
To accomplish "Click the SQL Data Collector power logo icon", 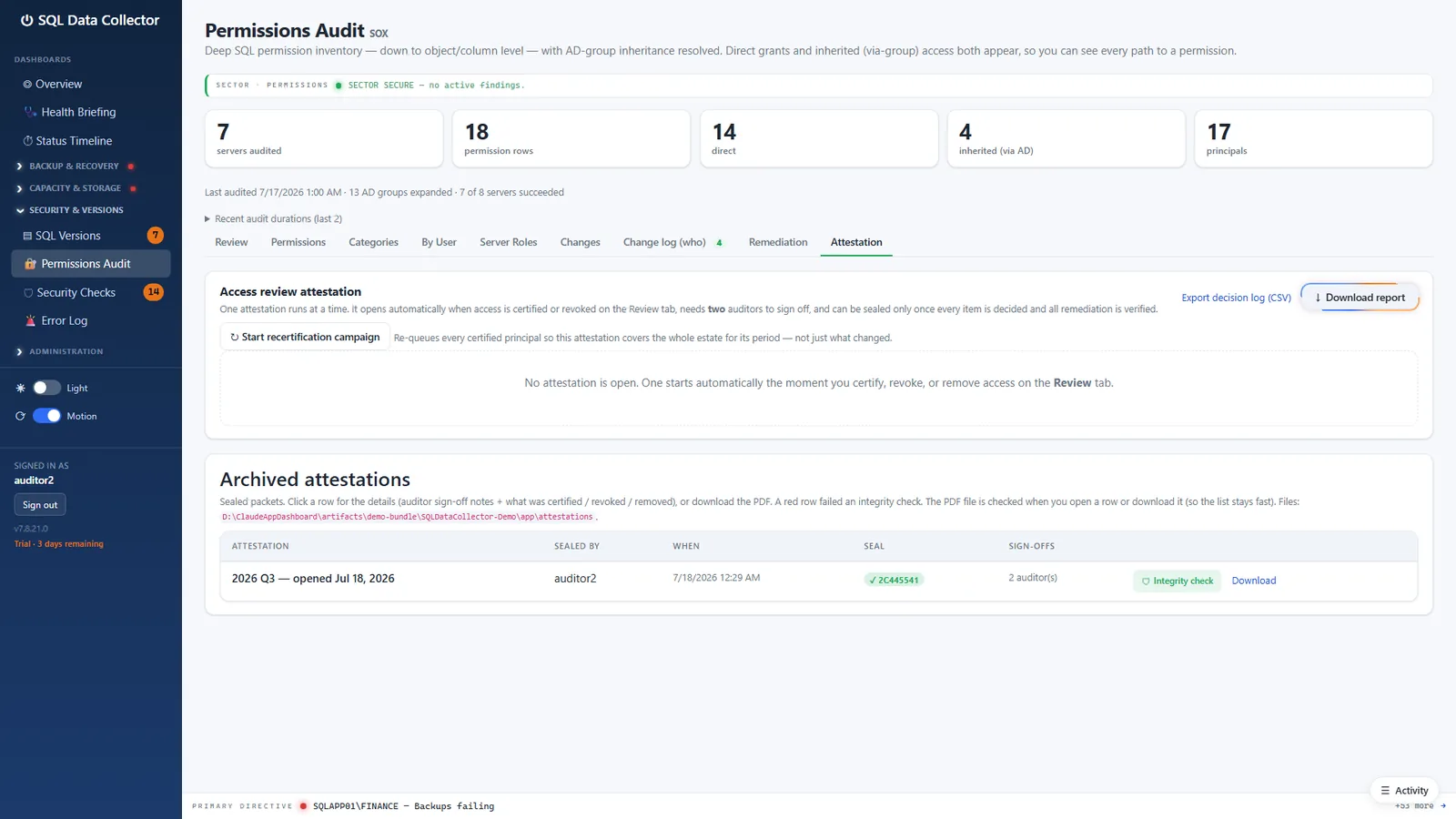I will 27,20.
